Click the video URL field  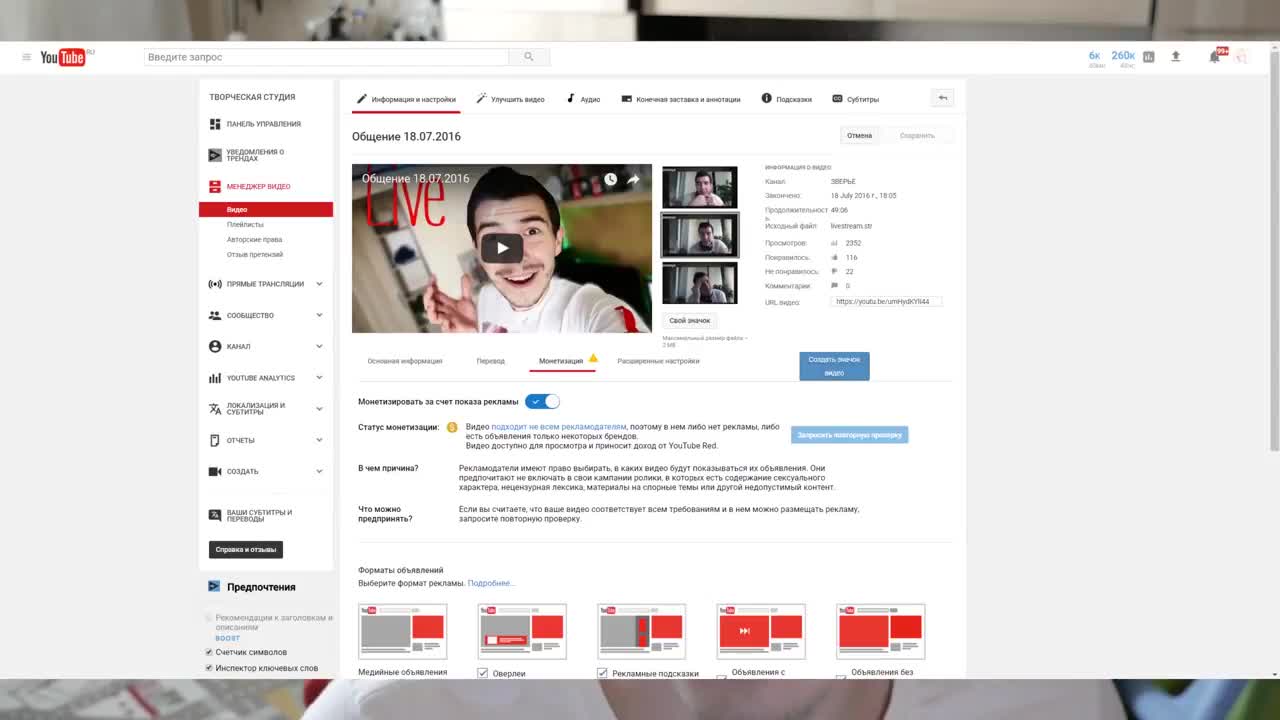click(x=886, y=301)
